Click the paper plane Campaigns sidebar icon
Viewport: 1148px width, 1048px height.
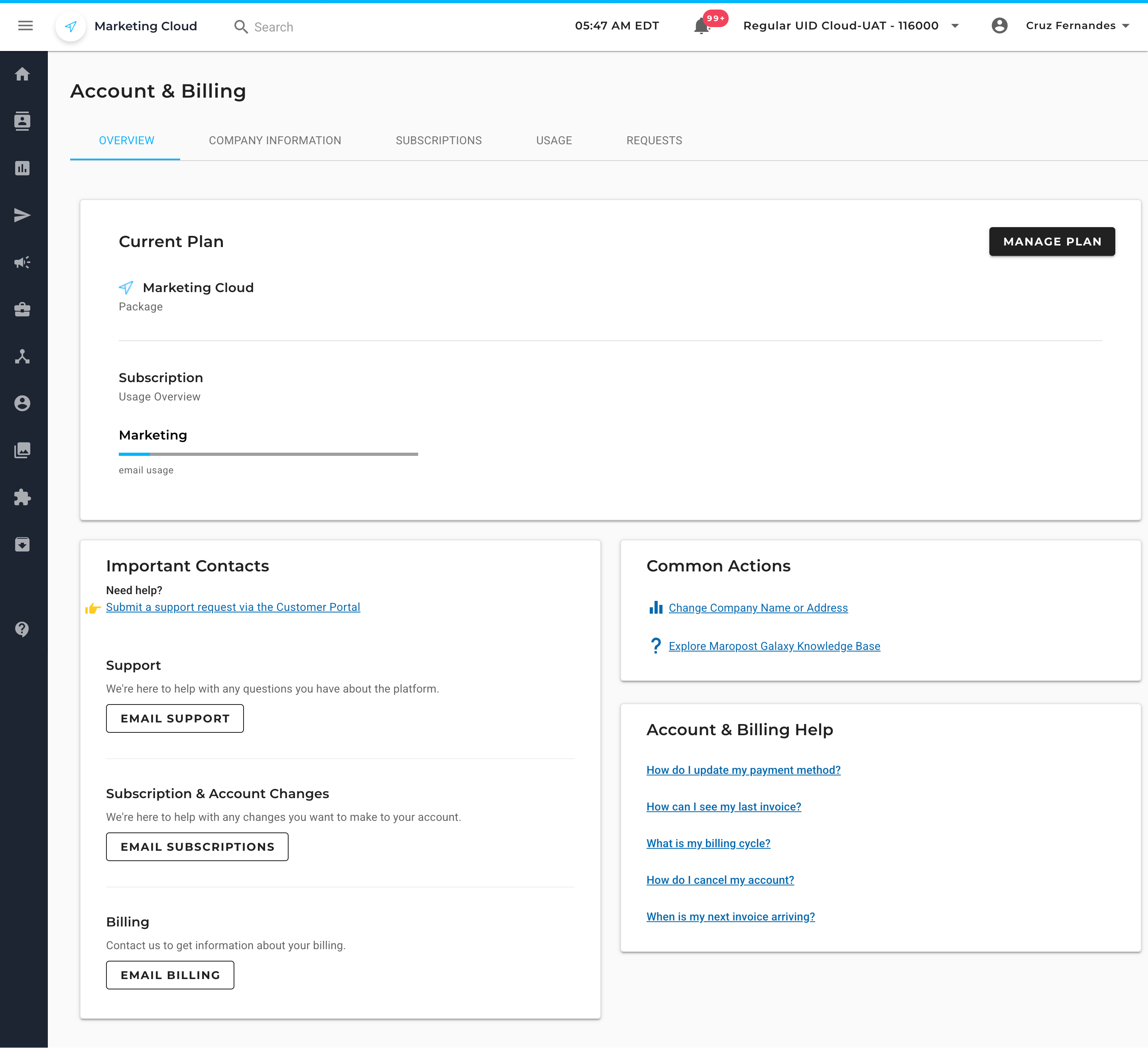22,215
